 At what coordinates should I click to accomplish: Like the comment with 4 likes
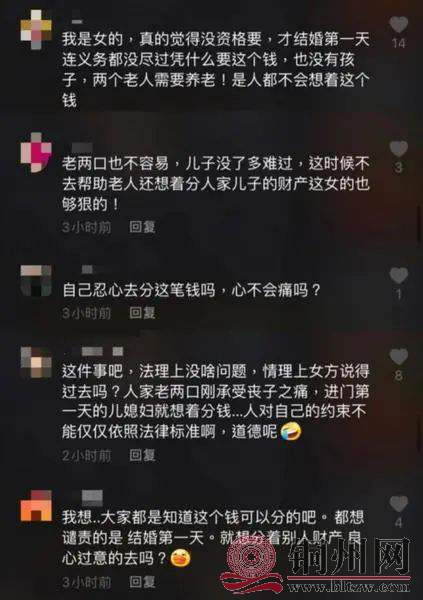click(399, 504)
